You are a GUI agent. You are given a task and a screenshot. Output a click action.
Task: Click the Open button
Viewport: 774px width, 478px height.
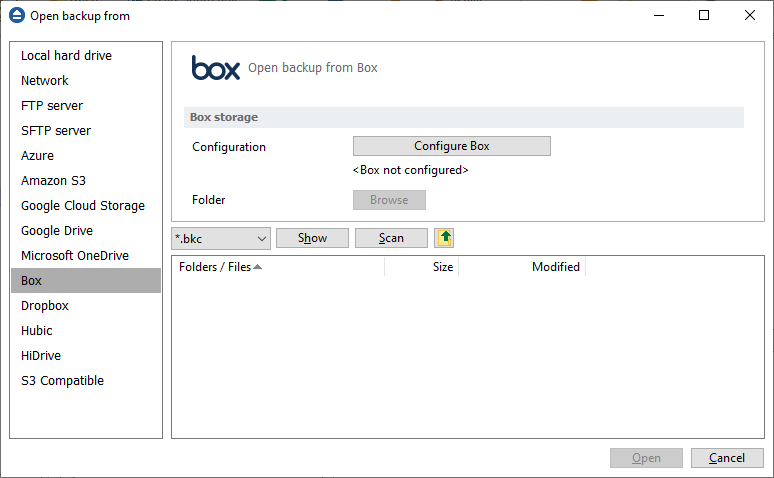pos(646,458)
